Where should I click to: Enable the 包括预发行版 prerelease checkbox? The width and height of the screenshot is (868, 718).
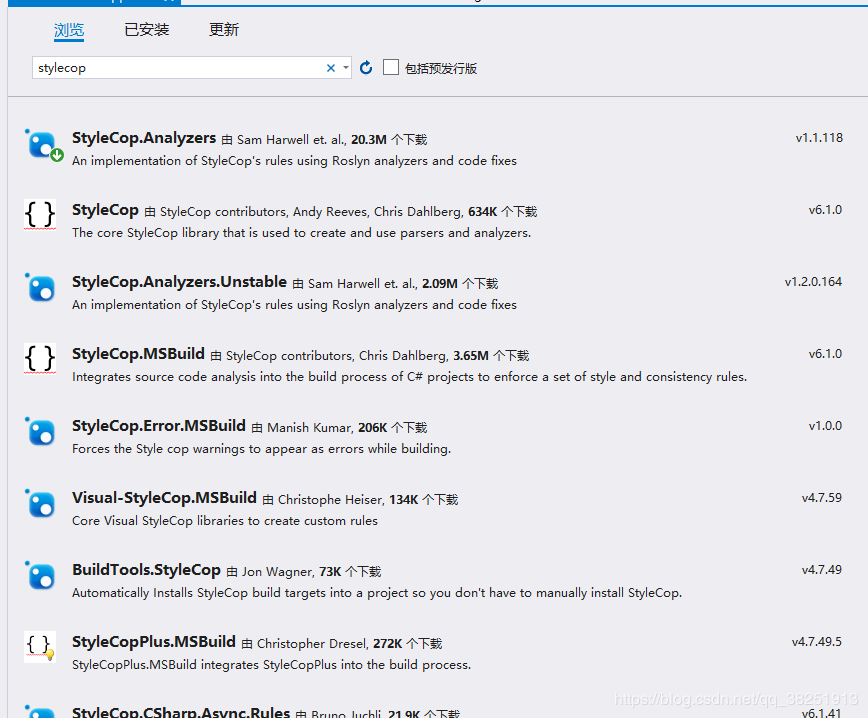pos(391,68)
